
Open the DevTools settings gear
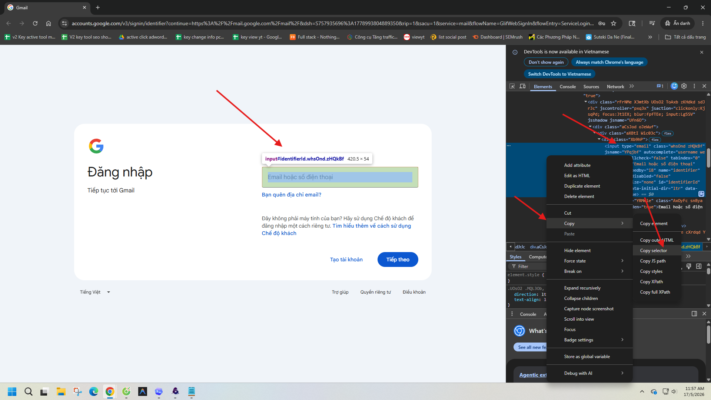click(684, 86)
